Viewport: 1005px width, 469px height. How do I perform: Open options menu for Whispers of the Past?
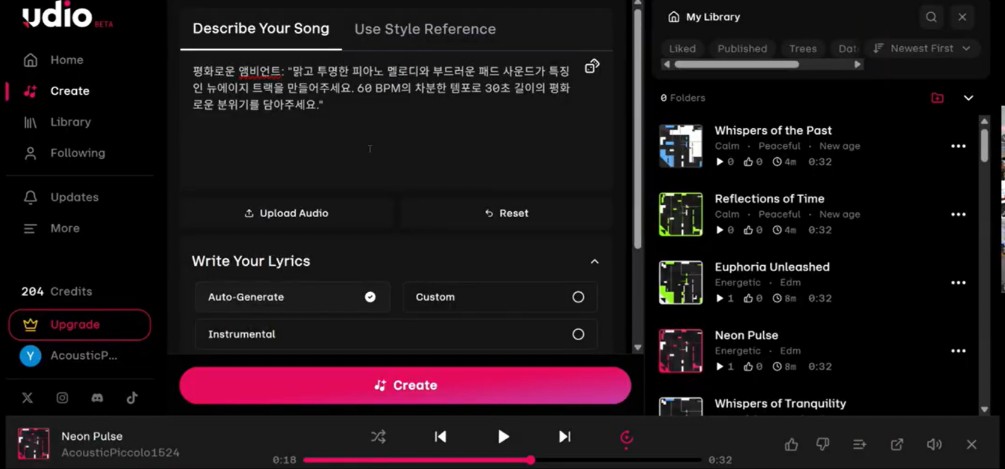click(958, 146)
